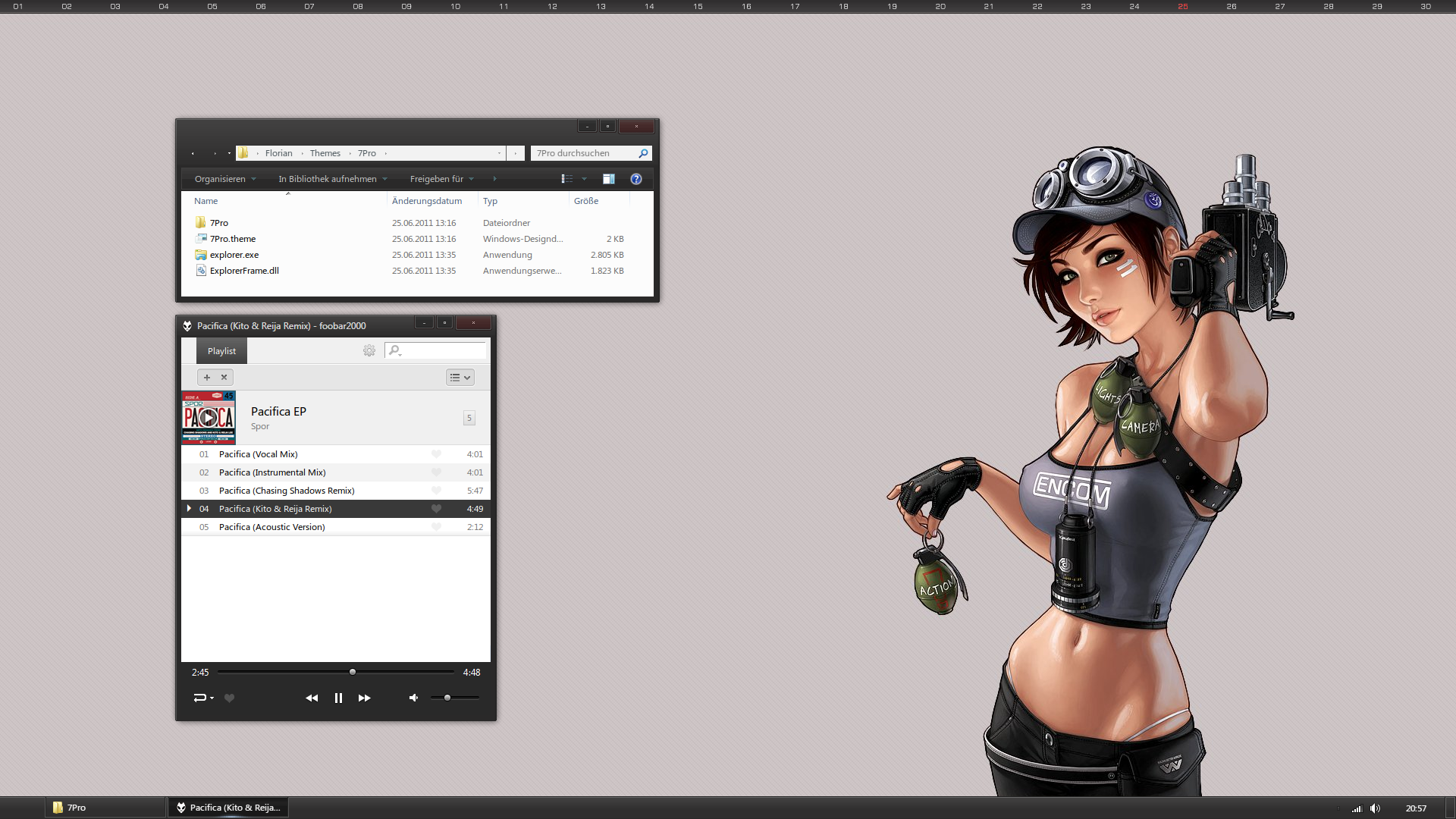Select the 7Pro folder in file list

pyautogui.click(x=219, y=223)
